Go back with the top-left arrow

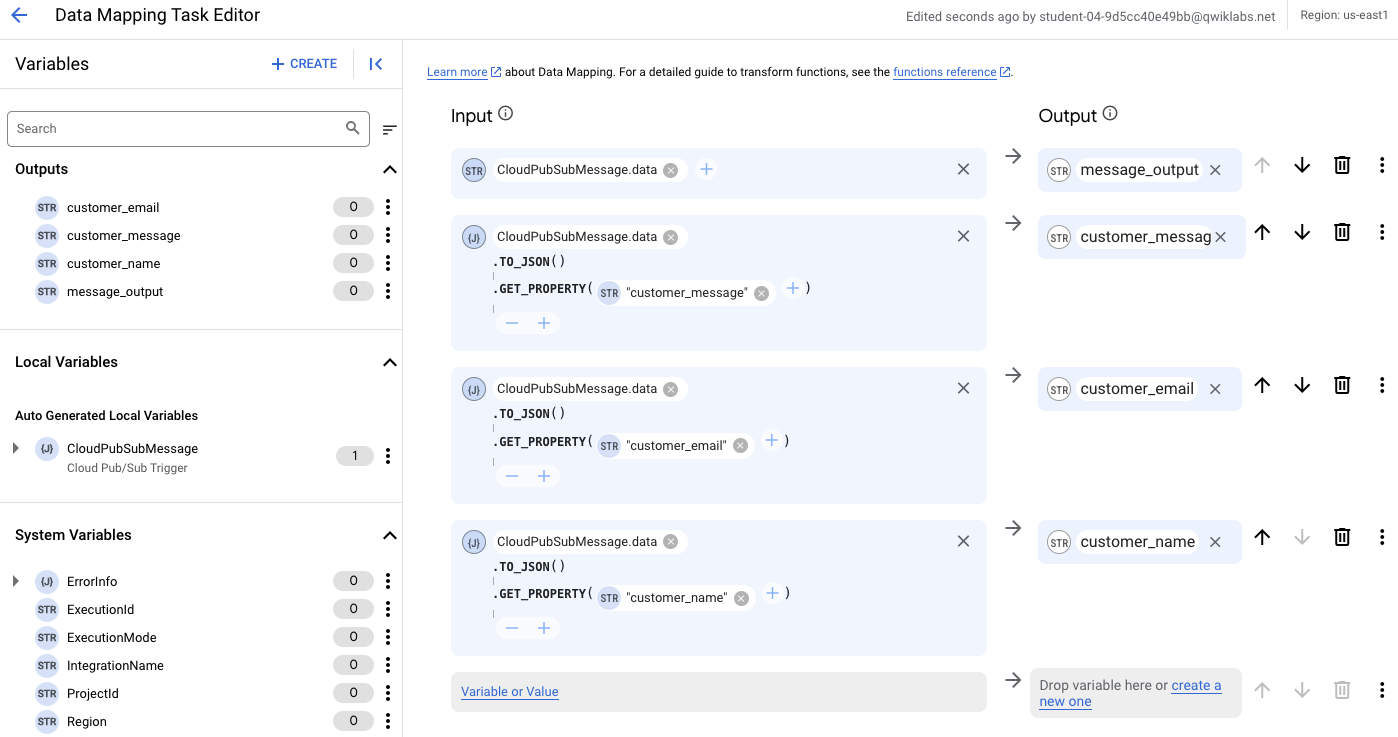[19, 16]
